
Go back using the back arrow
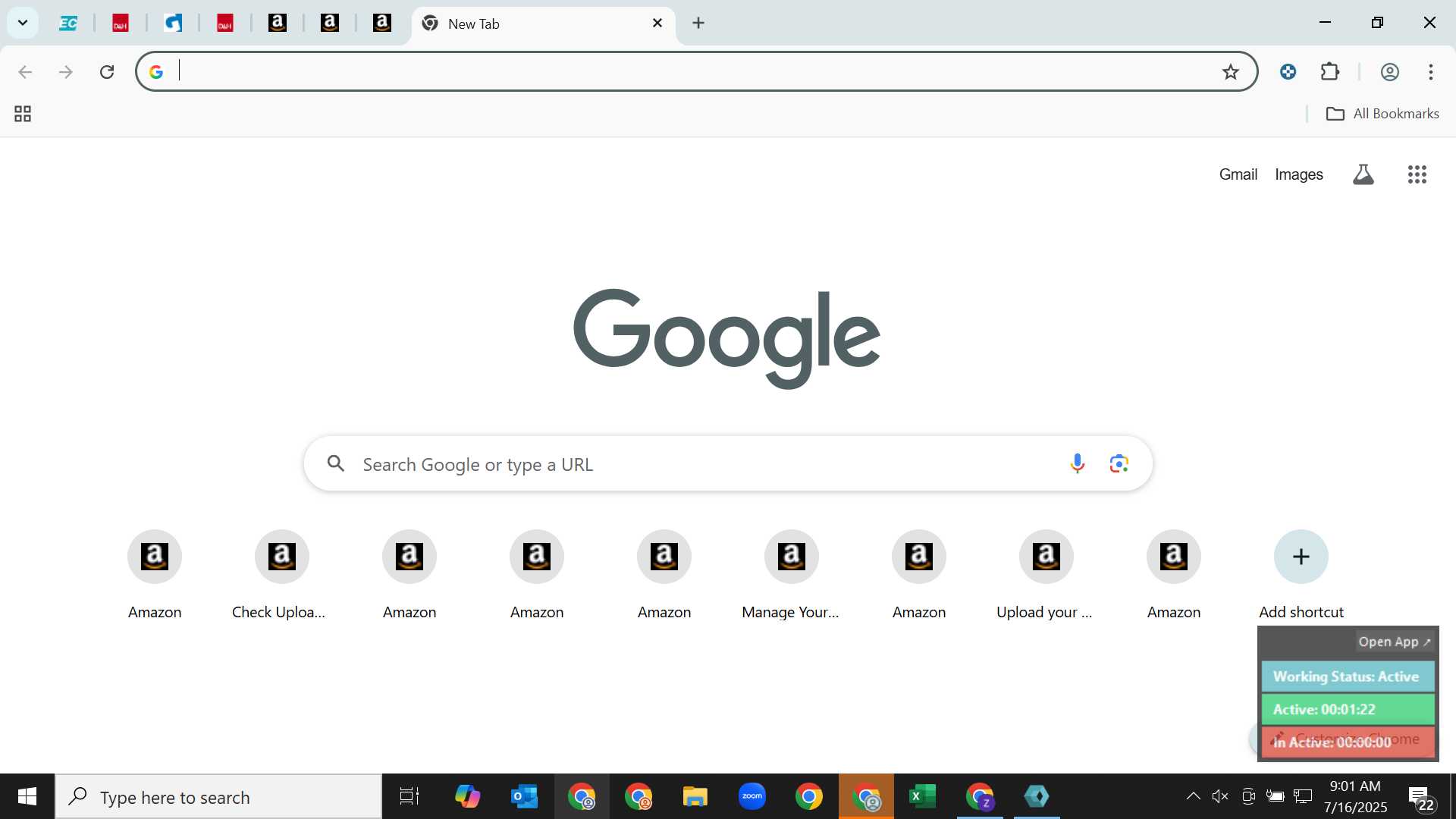(25, 72)
